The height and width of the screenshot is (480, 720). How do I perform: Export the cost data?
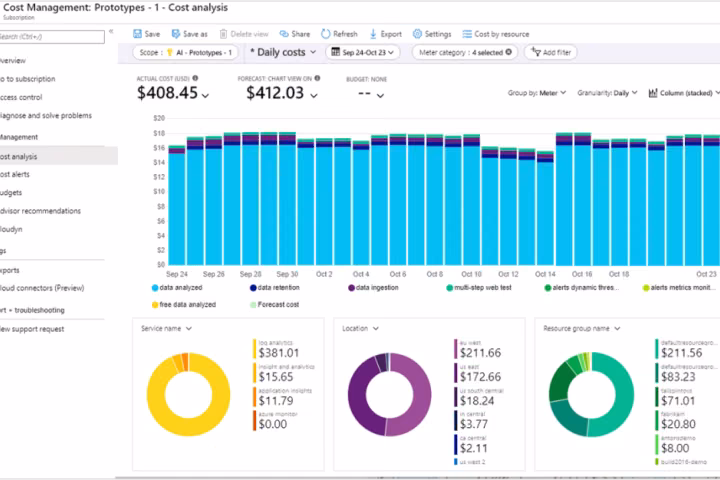click(x=386, y=34)
